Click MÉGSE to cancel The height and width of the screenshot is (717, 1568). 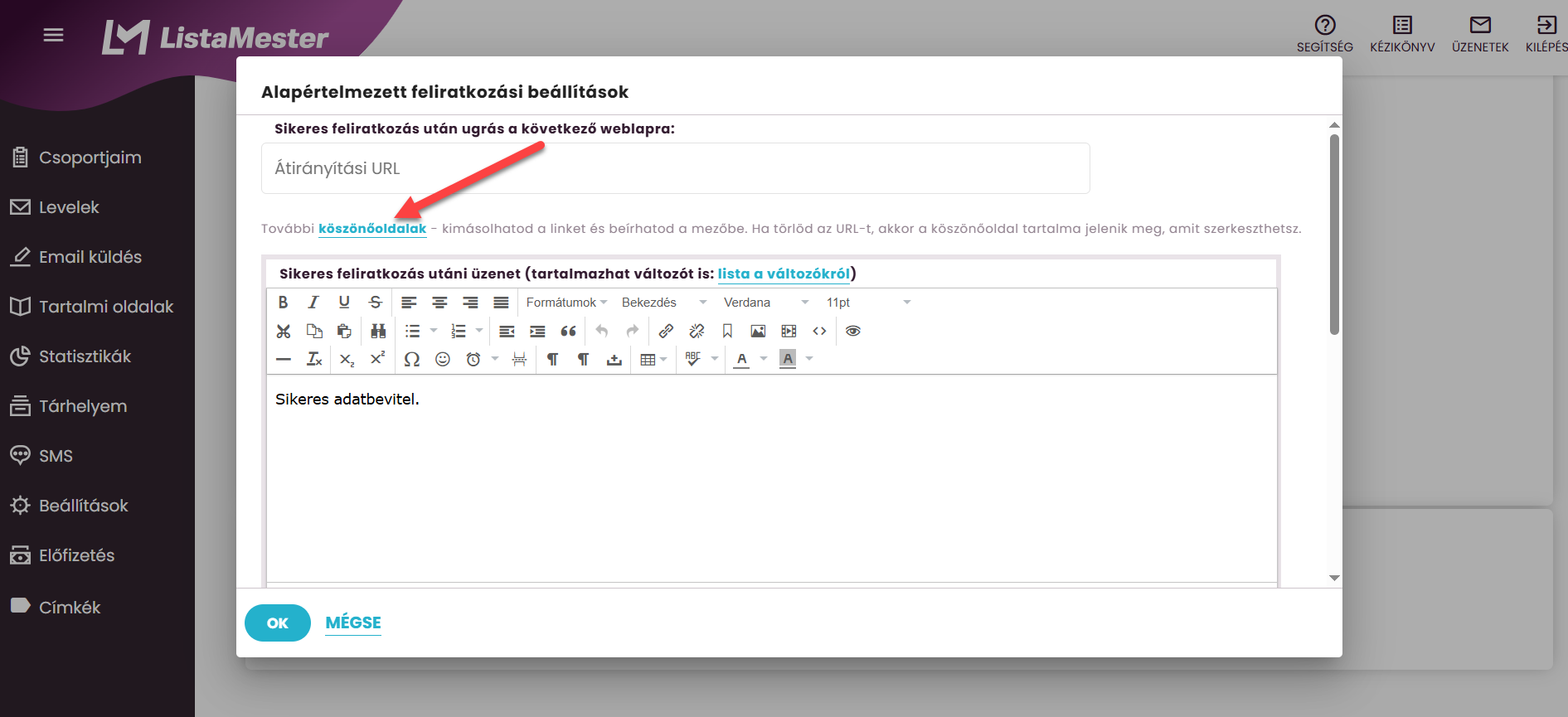pos(353,623)
